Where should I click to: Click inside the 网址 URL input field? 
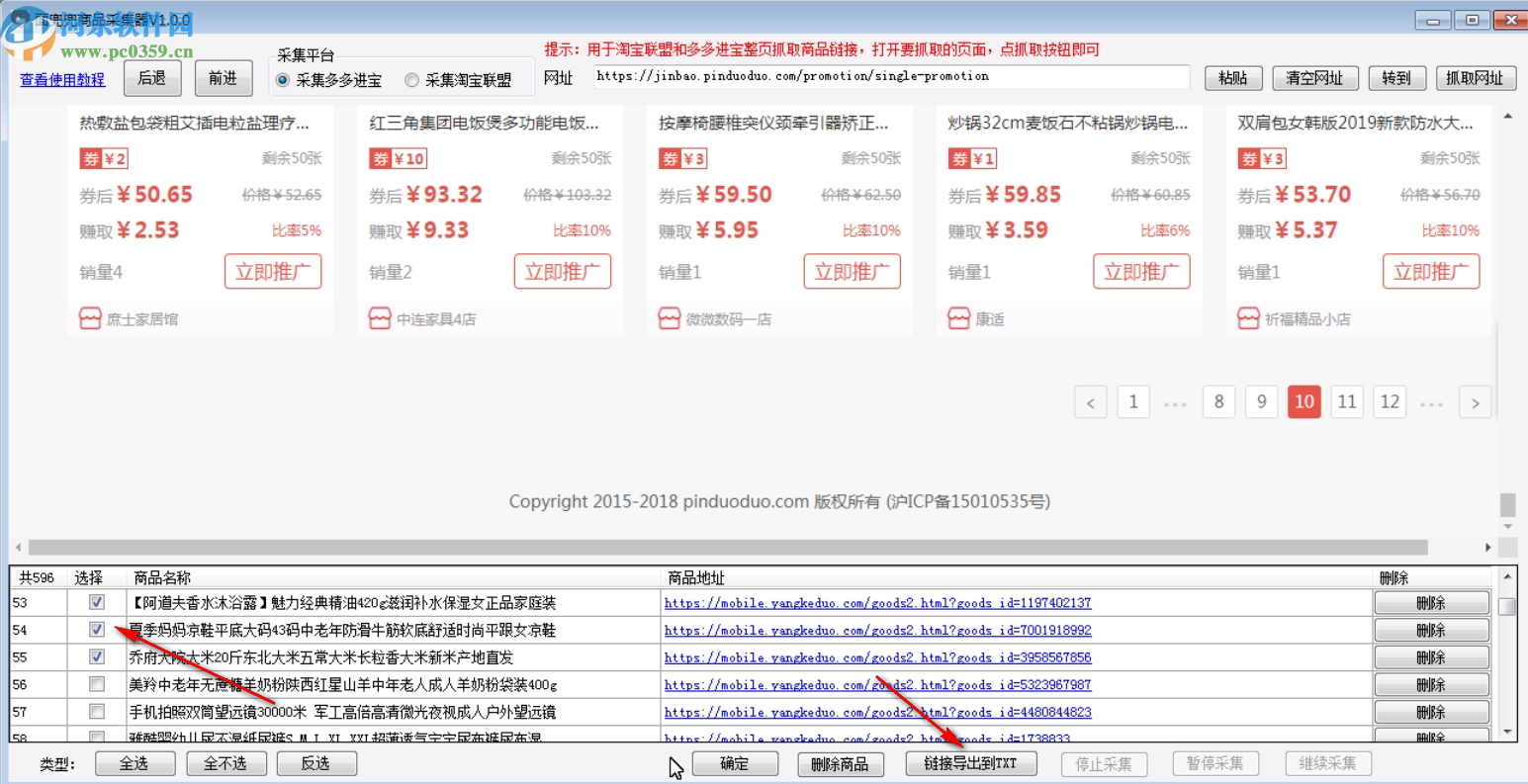(890, 76)
